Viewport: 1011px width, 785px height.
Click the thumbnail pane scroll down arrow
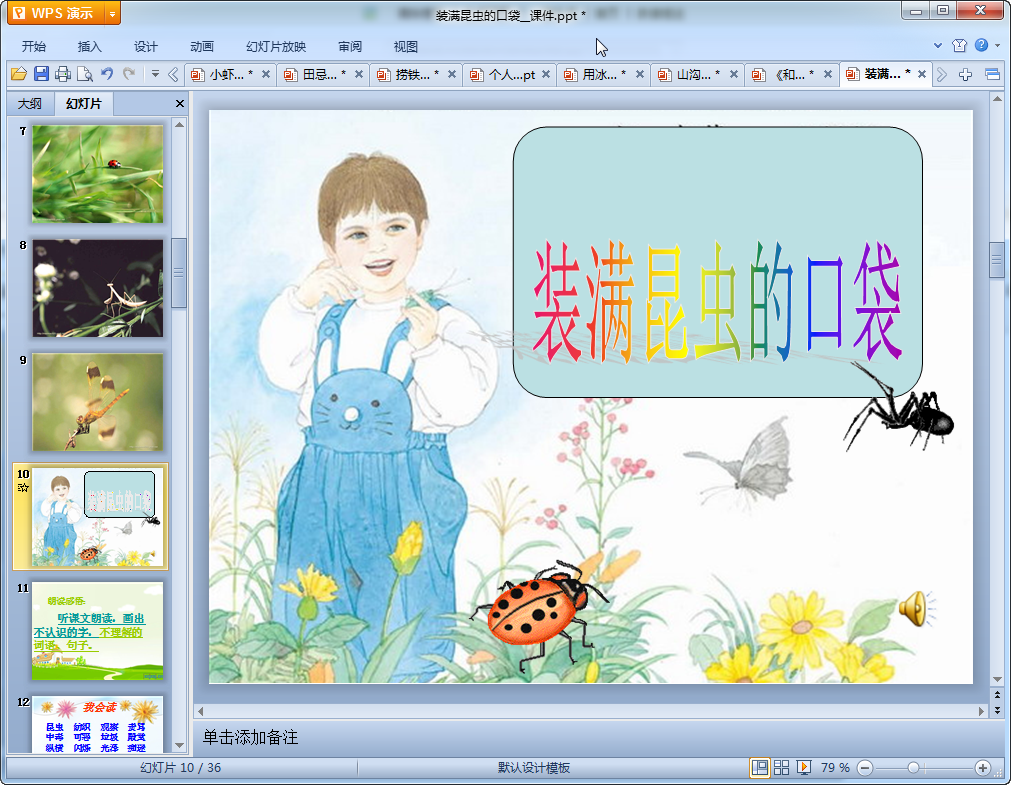tap(180, 746)
